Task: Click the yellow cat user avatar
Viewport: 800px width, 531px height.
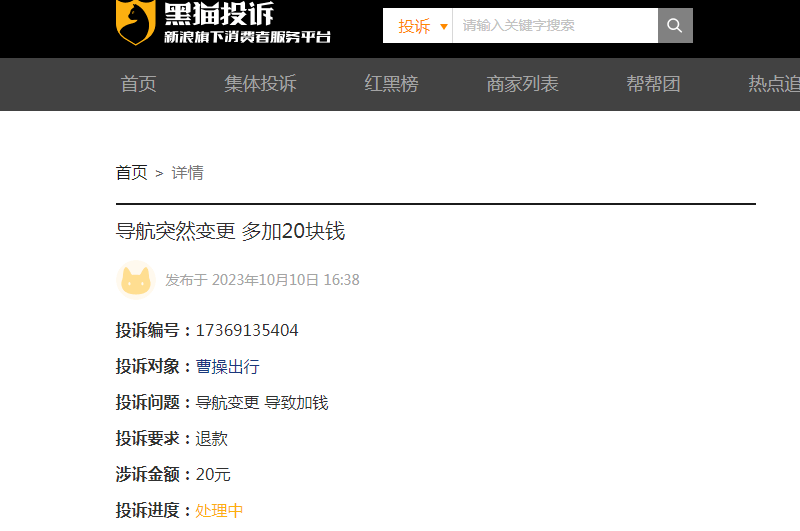Action: [x=136, y=280]
